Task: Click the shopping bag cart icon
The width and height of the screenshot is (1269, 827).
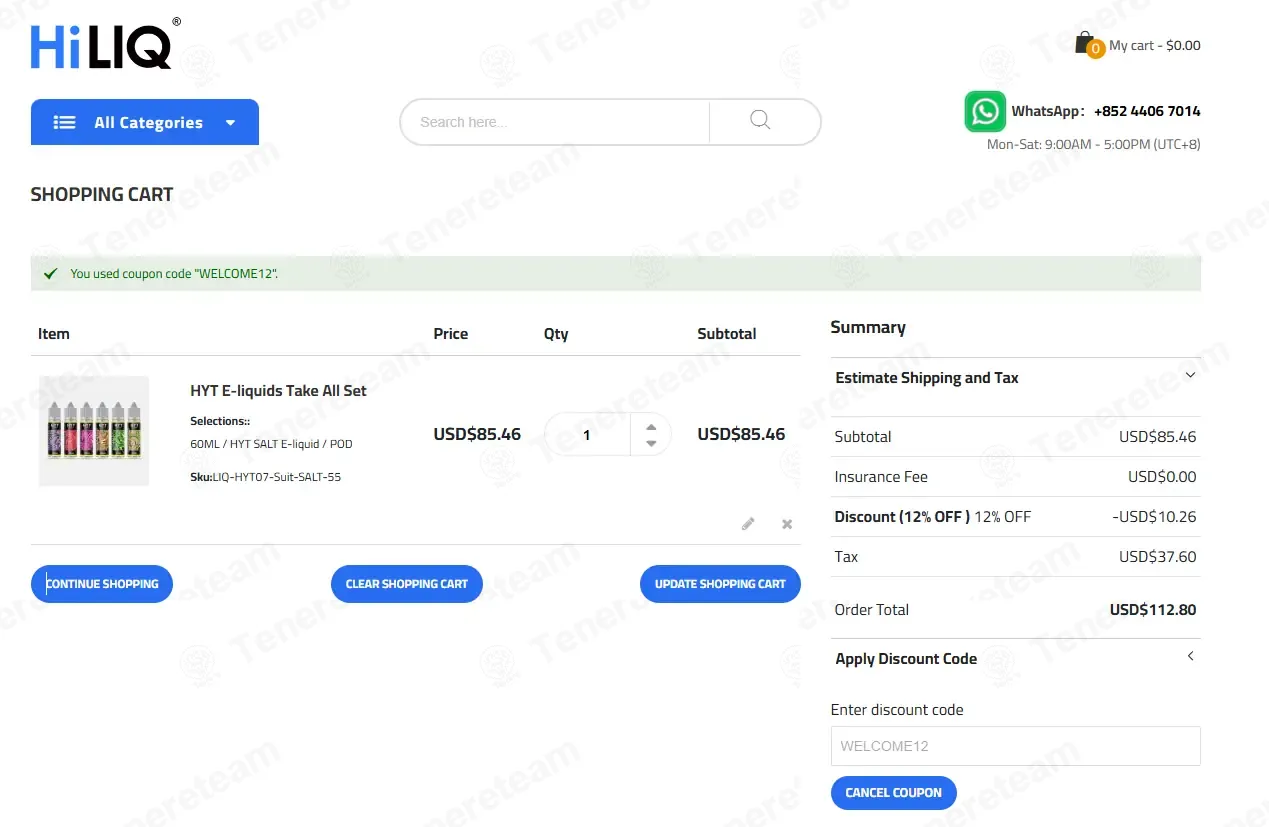Action: pos(1086,43)
